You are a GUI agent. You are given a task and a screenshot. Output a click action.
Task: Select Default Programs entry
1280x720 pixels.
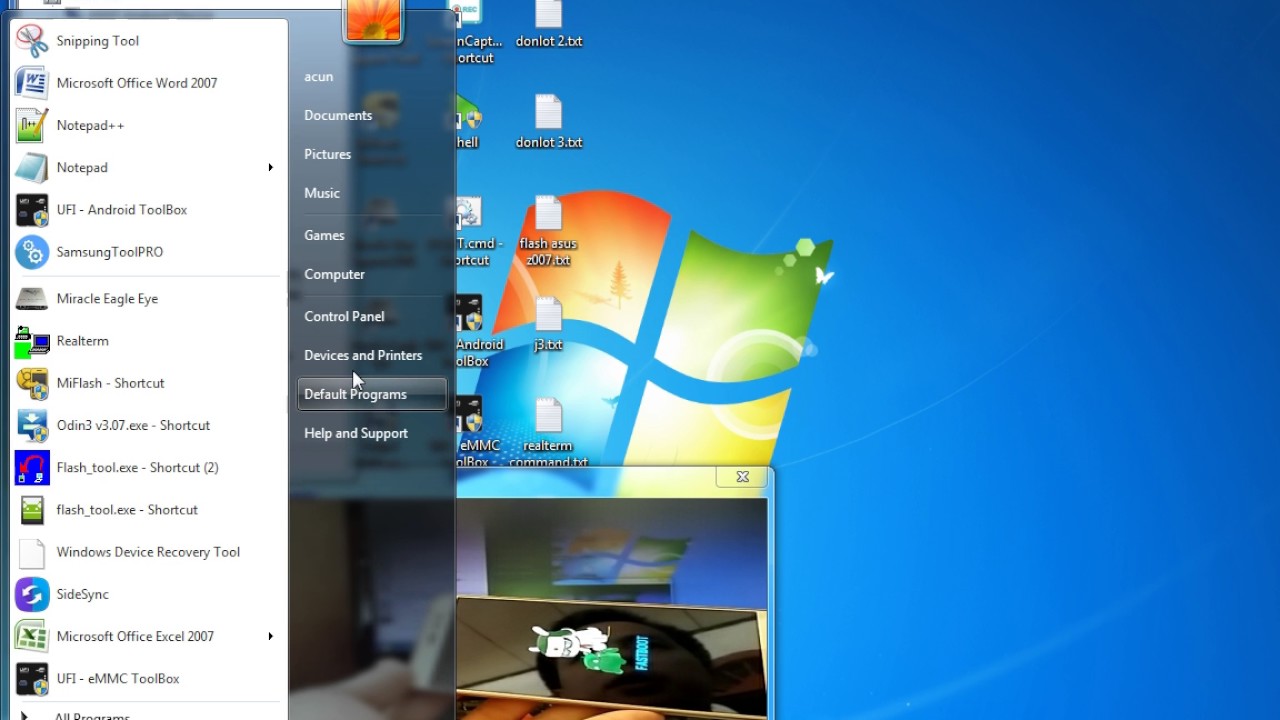pyautogui.click(x=372, y=394)
